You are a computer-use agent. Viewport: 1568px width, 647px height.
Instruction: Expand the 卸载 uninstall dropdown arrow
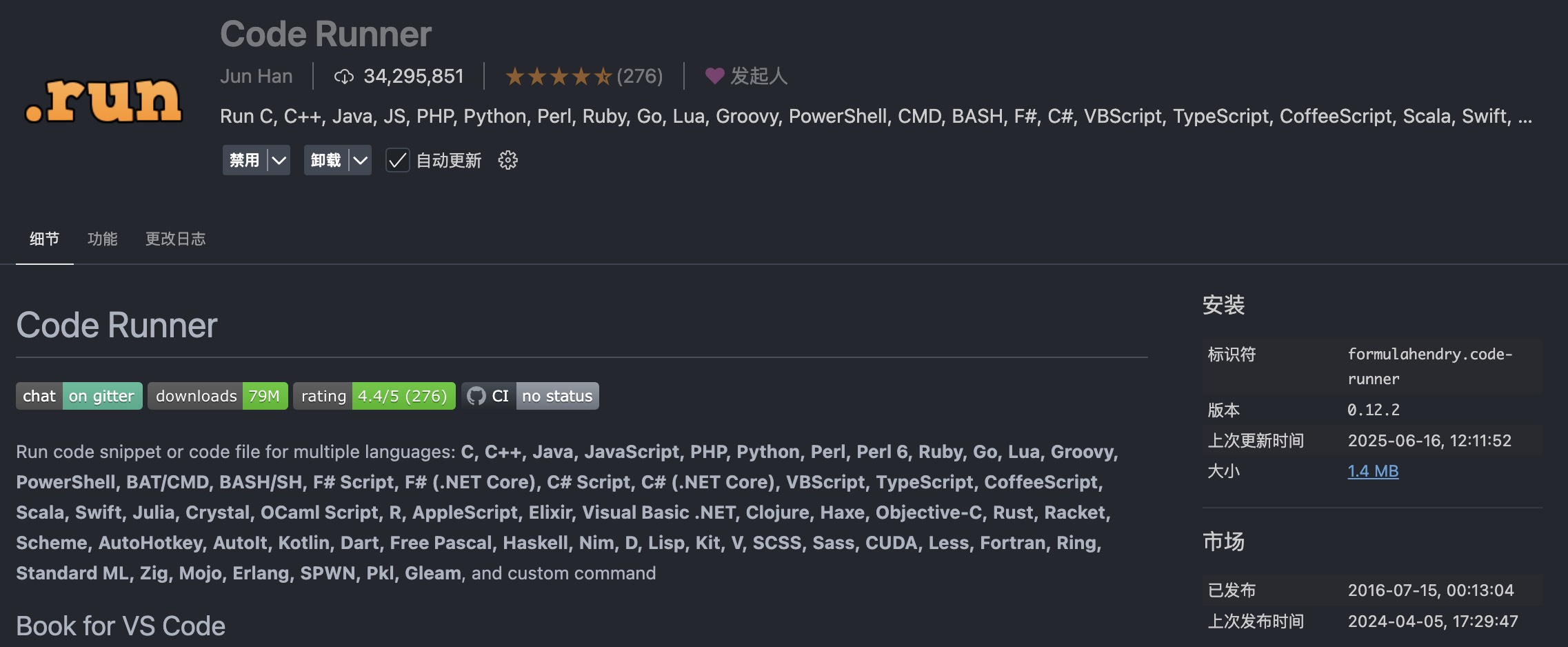(x=360, y=161)
